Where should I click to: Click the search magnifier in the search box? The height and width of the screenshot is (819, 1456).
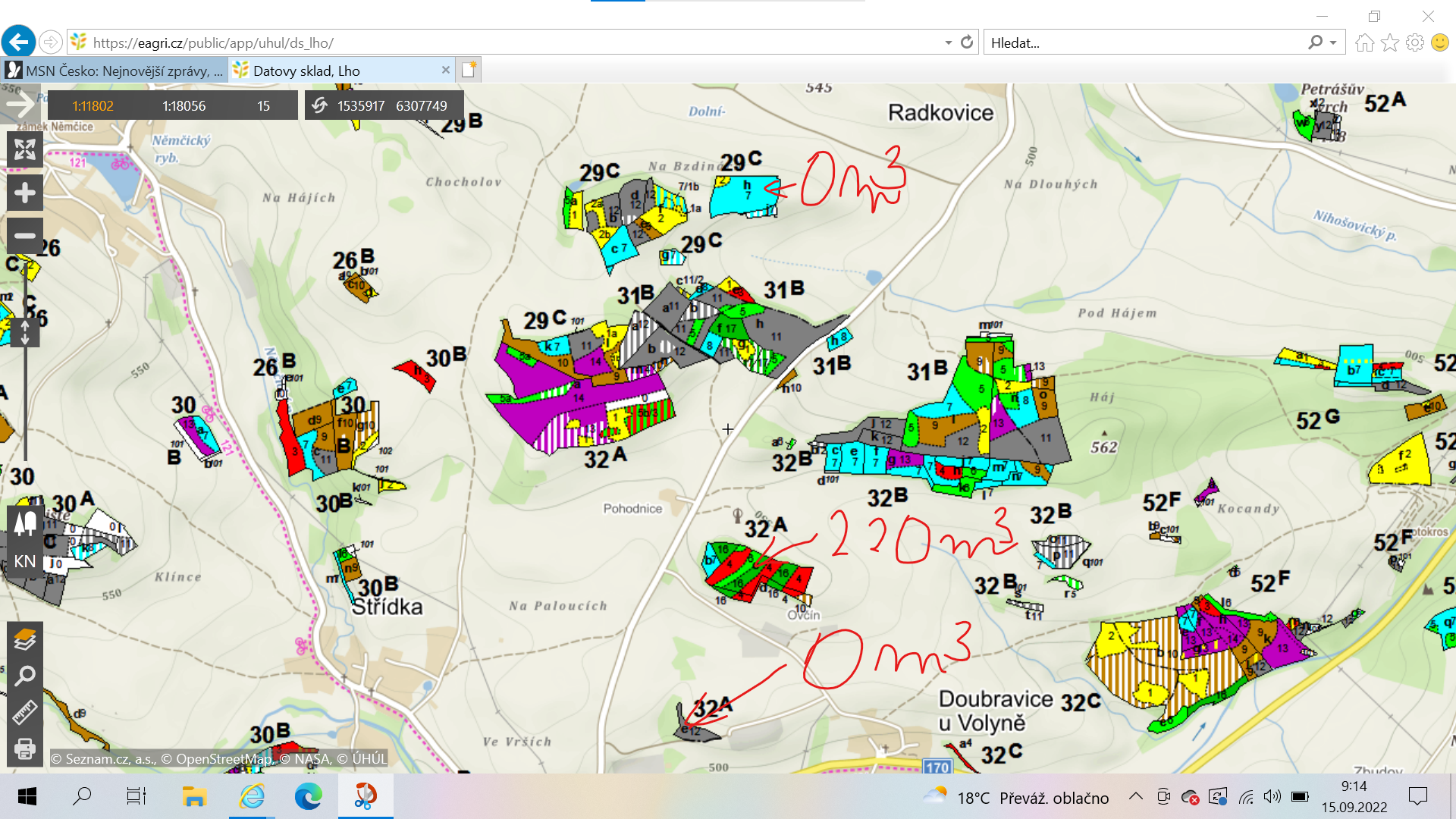click(x=1316, y=42)
